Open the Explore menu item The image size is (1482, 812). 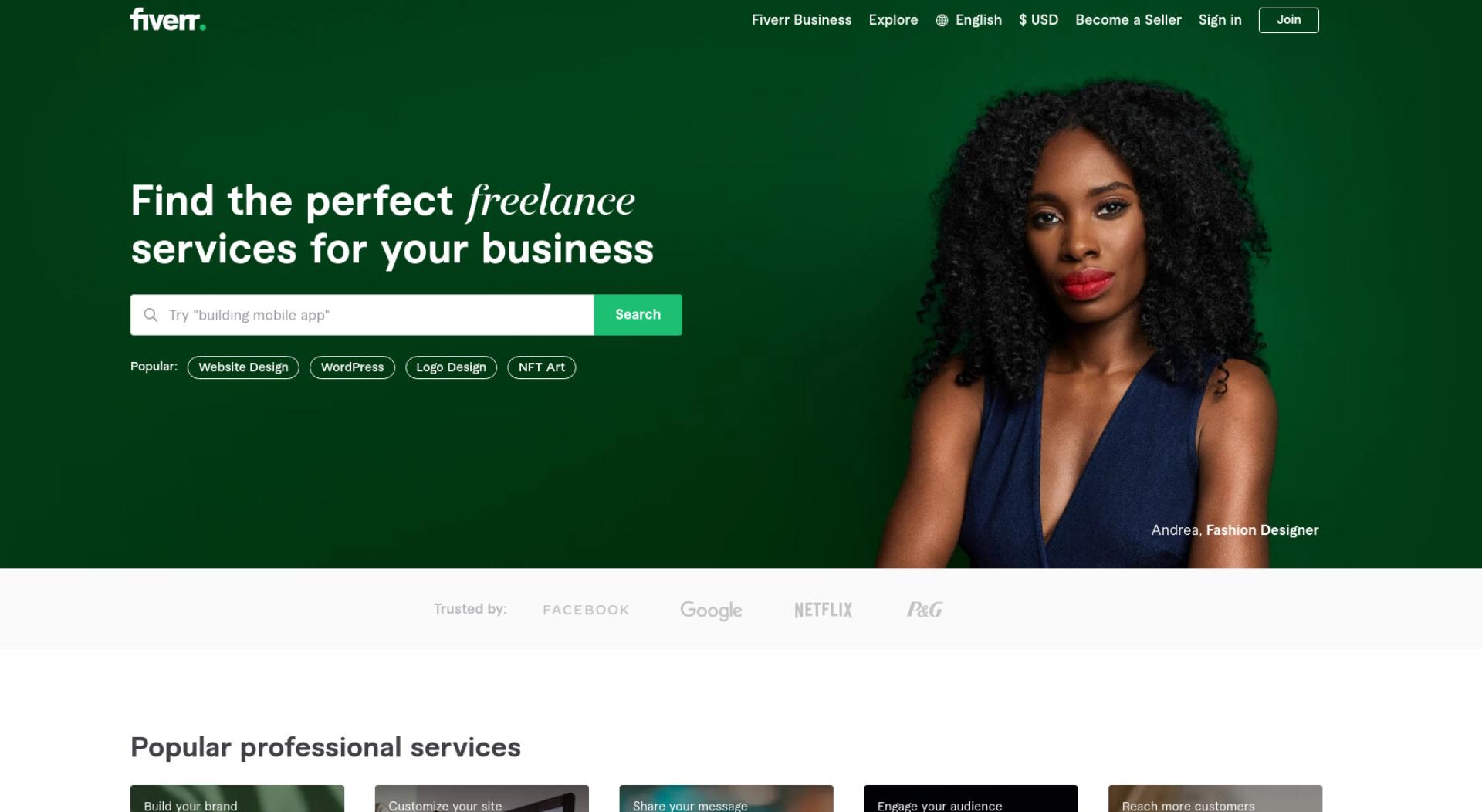[893, 20]
